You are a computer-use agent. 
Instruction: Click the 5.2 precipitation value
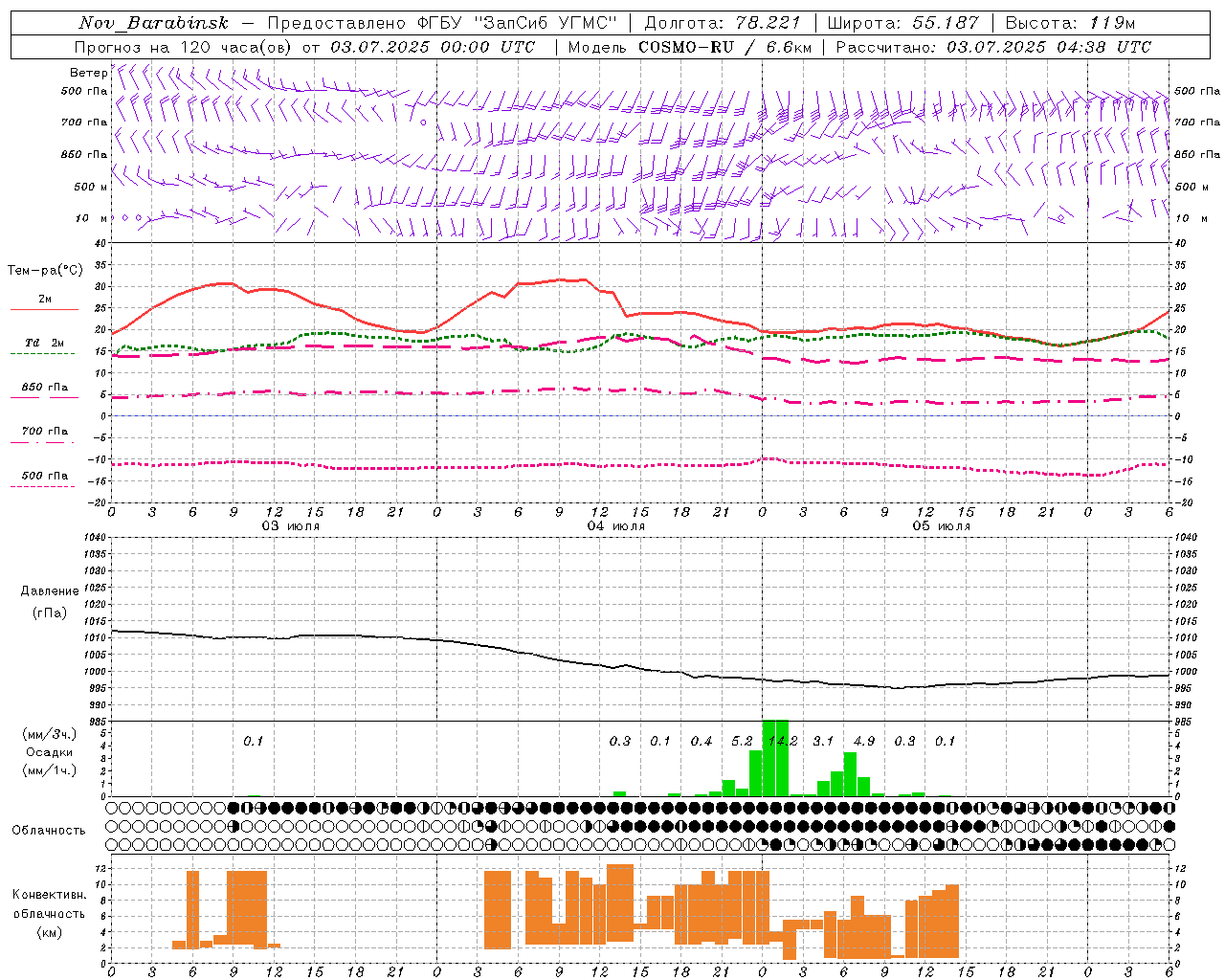click(742, 741)
